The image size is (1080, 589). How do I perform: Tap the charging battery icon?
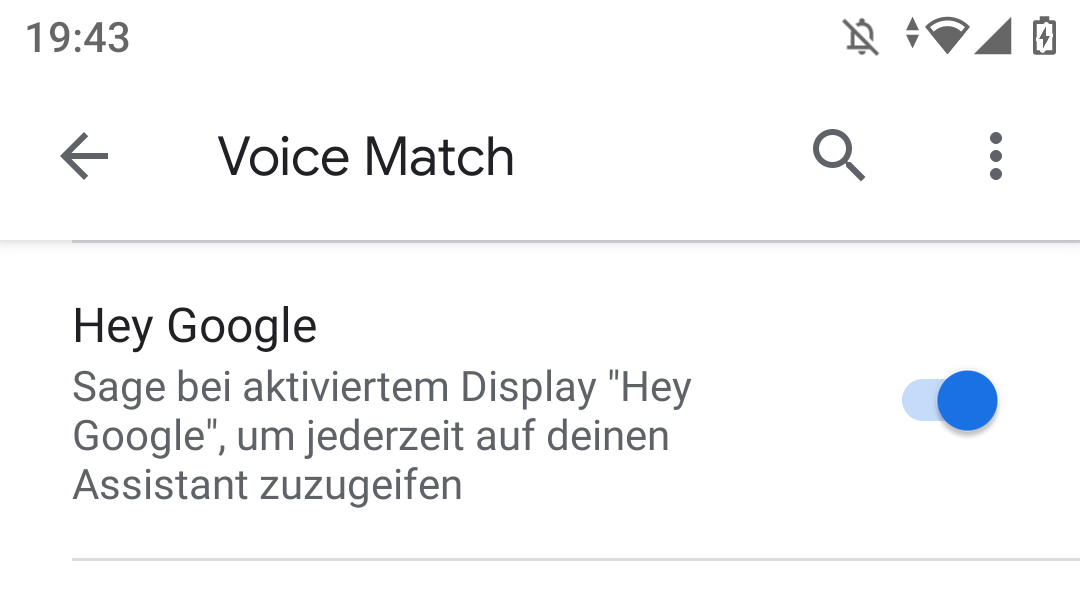coord(1044,36)
